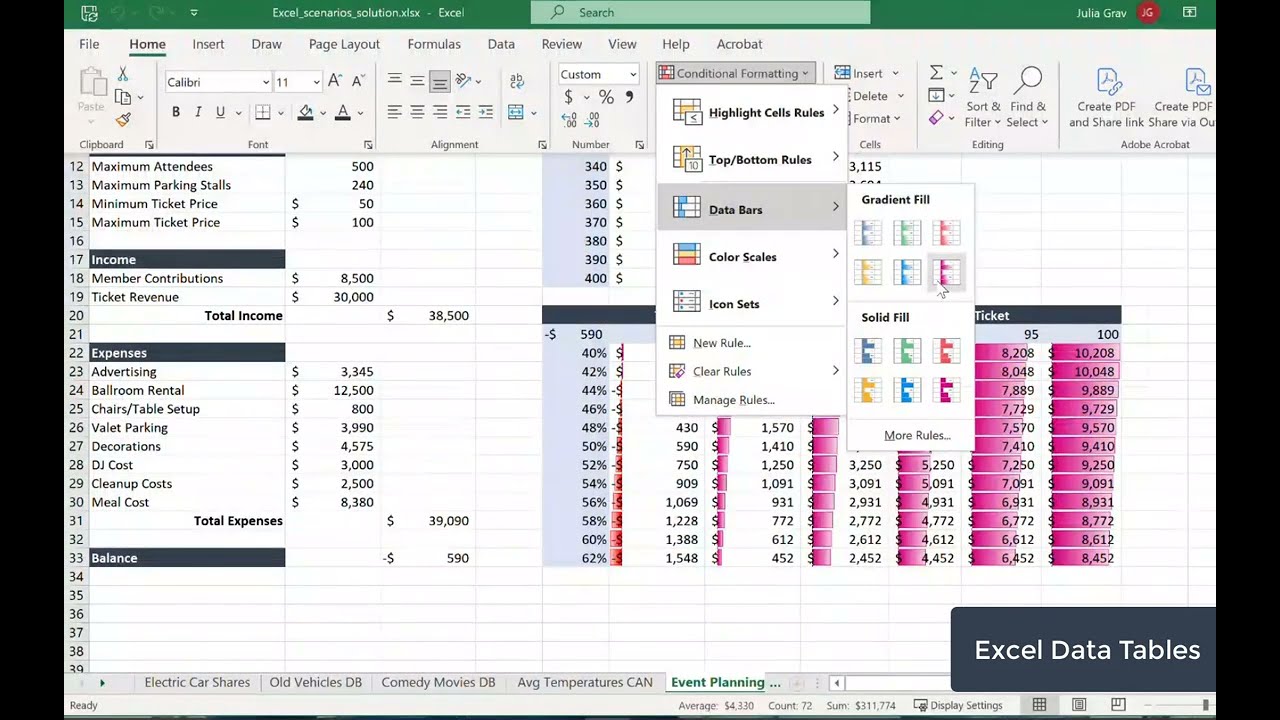
Task: Toggle Align Right in Alignment group
Action: click(x=439, y=112)
